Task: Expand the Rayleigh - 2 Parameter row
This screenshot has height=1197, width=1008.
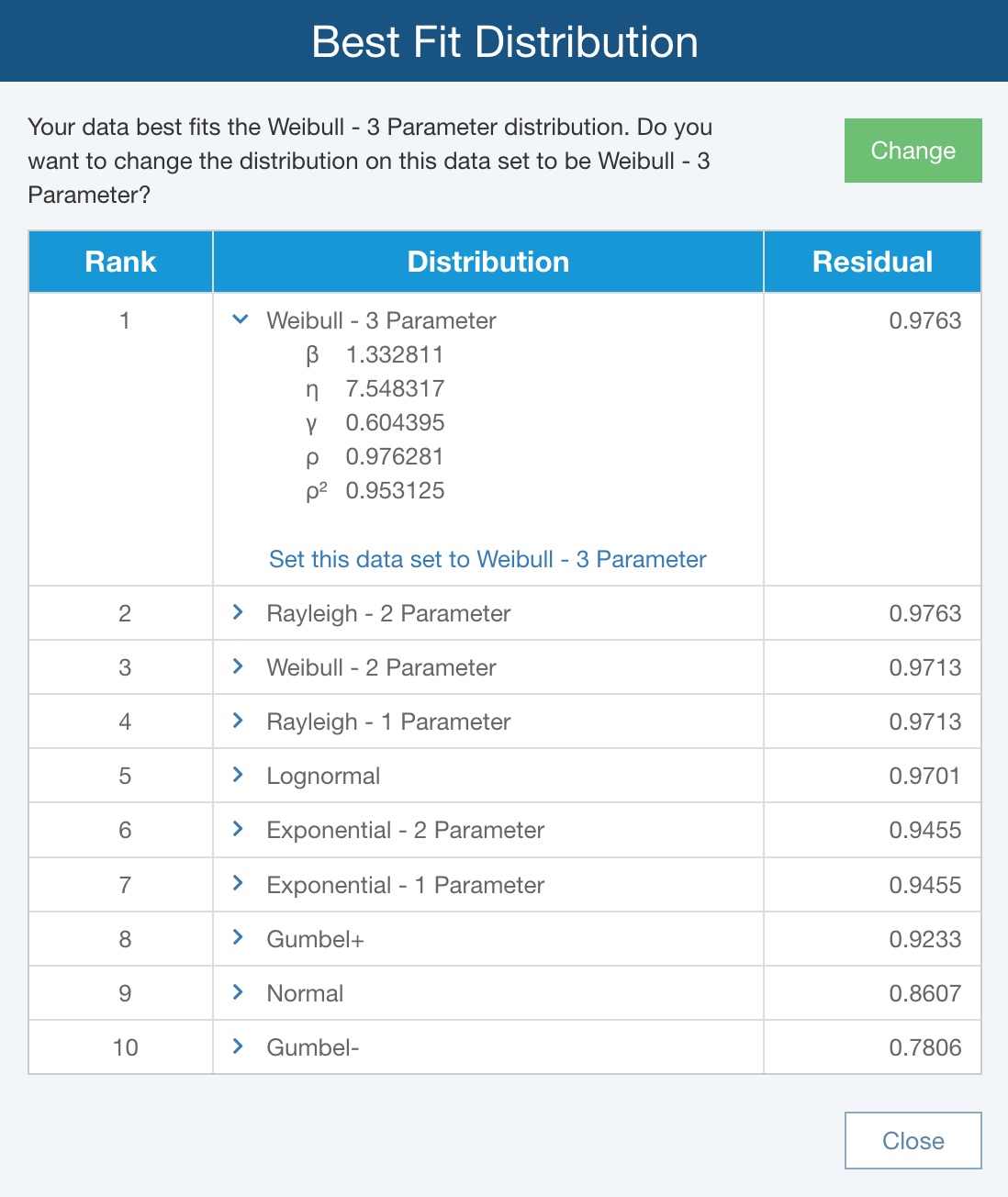Action: click(238, 612)
